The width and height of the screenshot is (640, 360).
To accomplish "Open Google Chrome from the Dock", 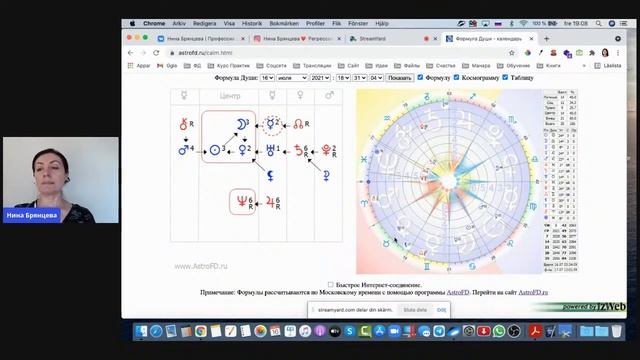I will pyautogui.click(x=200, y=331).
